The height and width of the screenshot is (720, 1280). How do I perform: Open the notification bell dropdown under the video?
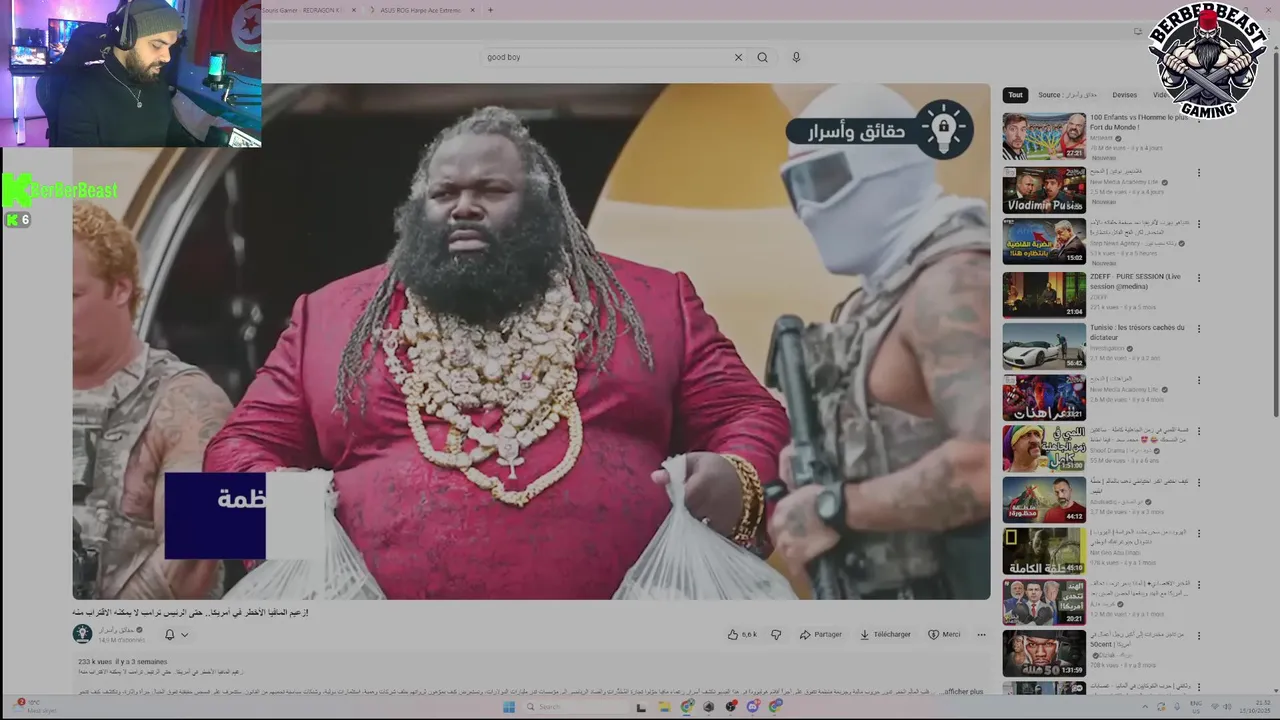[176, 634]
